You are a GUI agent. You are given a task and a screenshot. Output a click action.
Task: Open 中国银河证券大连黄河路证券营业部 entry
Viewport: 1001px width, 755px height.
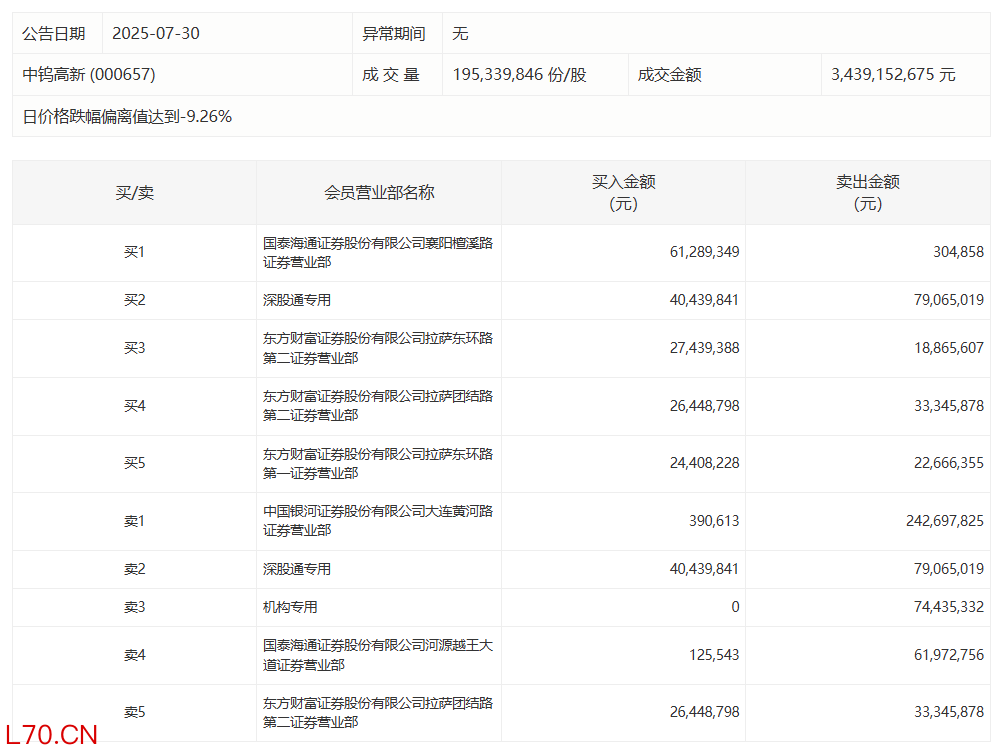tap(377, 521)
